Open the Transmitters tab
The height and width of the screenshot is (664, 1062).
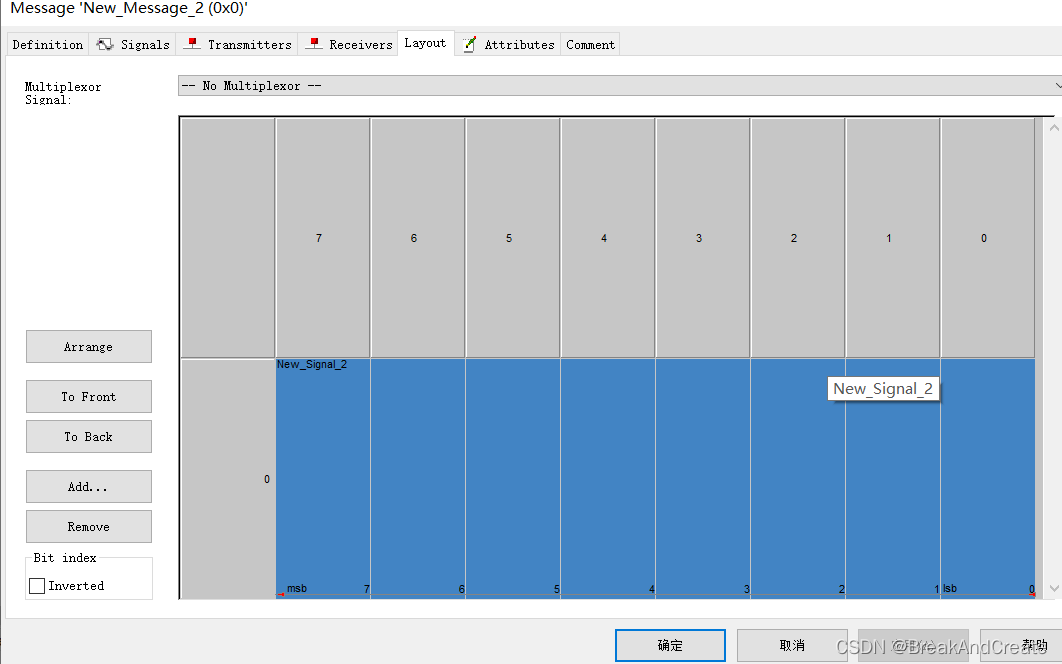coord(238,45)
